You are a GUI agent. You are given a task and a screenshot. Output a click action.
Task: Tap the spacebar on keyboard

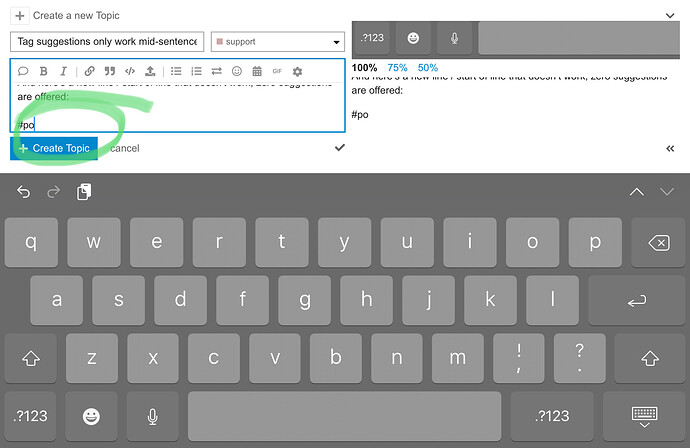[344, 416]
